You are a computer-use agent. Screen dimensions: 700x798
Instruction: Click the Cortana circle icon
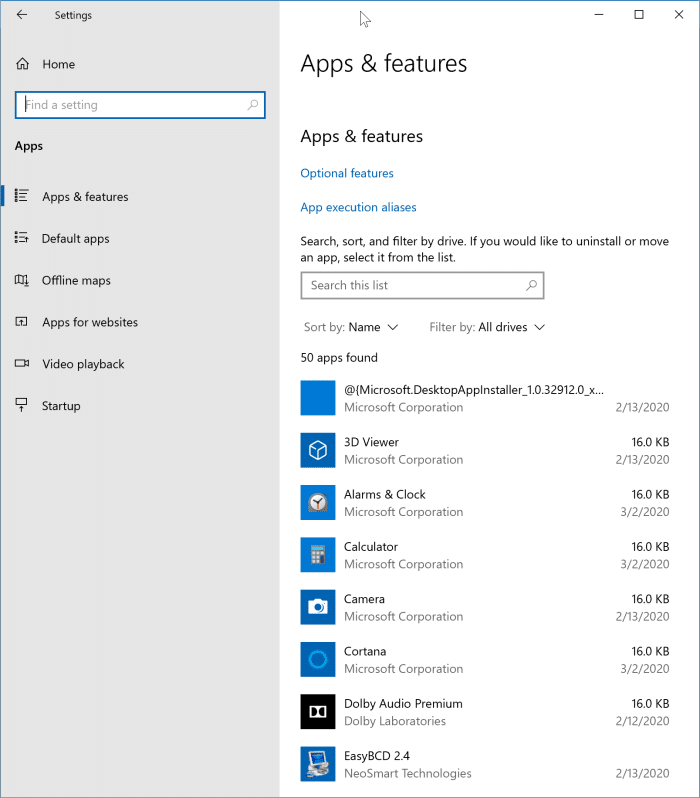coord(318,659)
